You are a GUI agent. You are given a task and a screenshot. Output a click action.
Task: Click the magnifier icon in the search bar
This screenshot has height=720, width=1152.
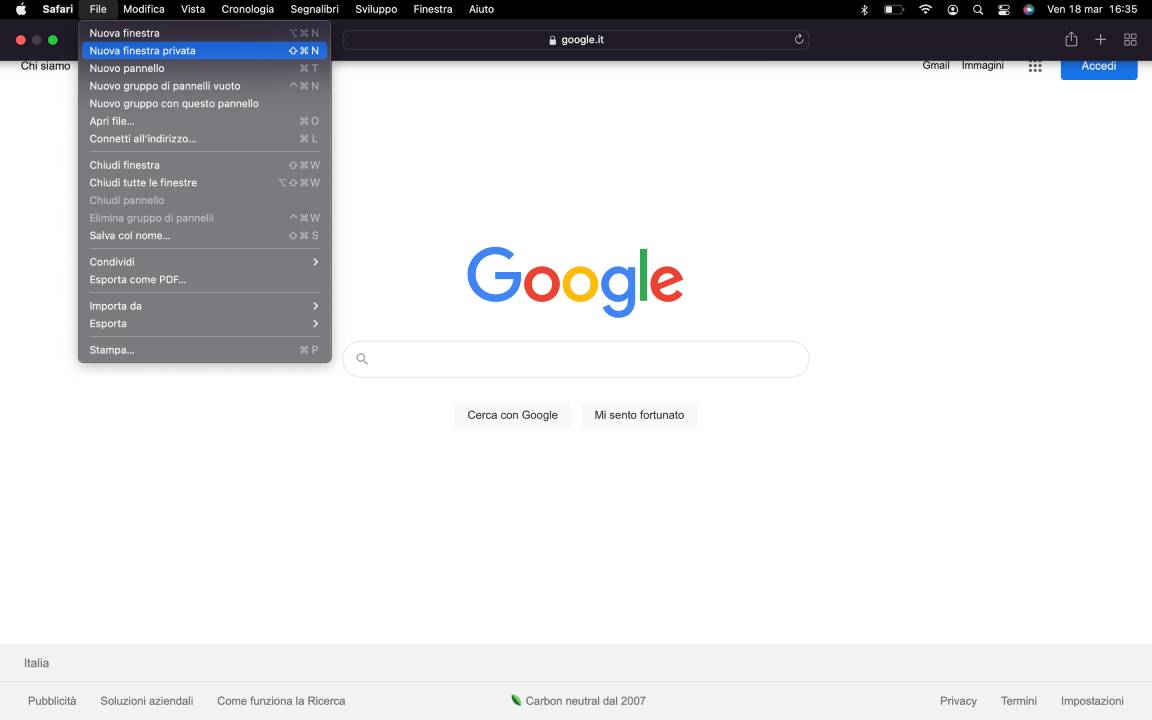[x=362, y=358]
